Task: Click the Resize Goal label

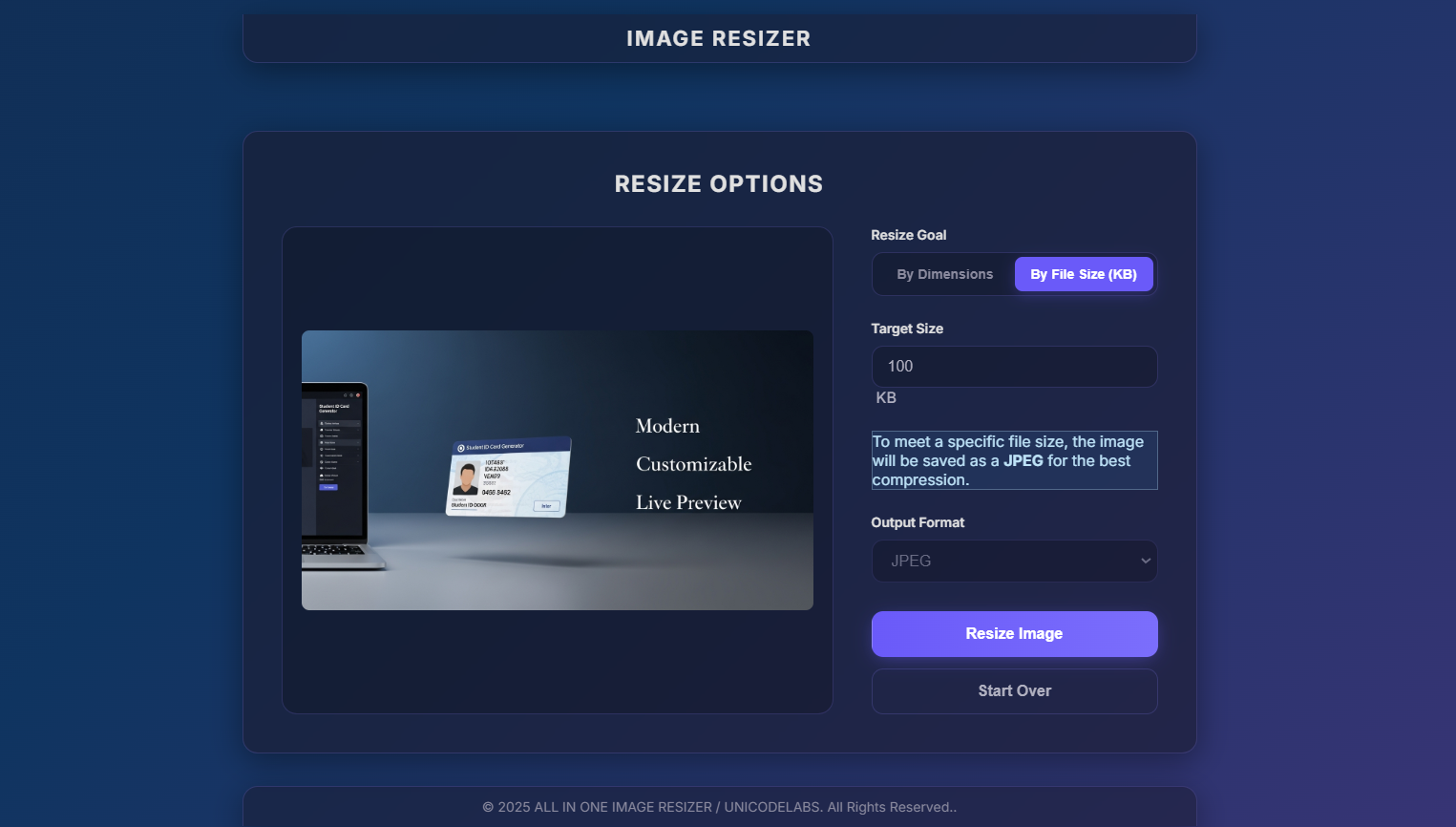Action: (x=908, y=235)
